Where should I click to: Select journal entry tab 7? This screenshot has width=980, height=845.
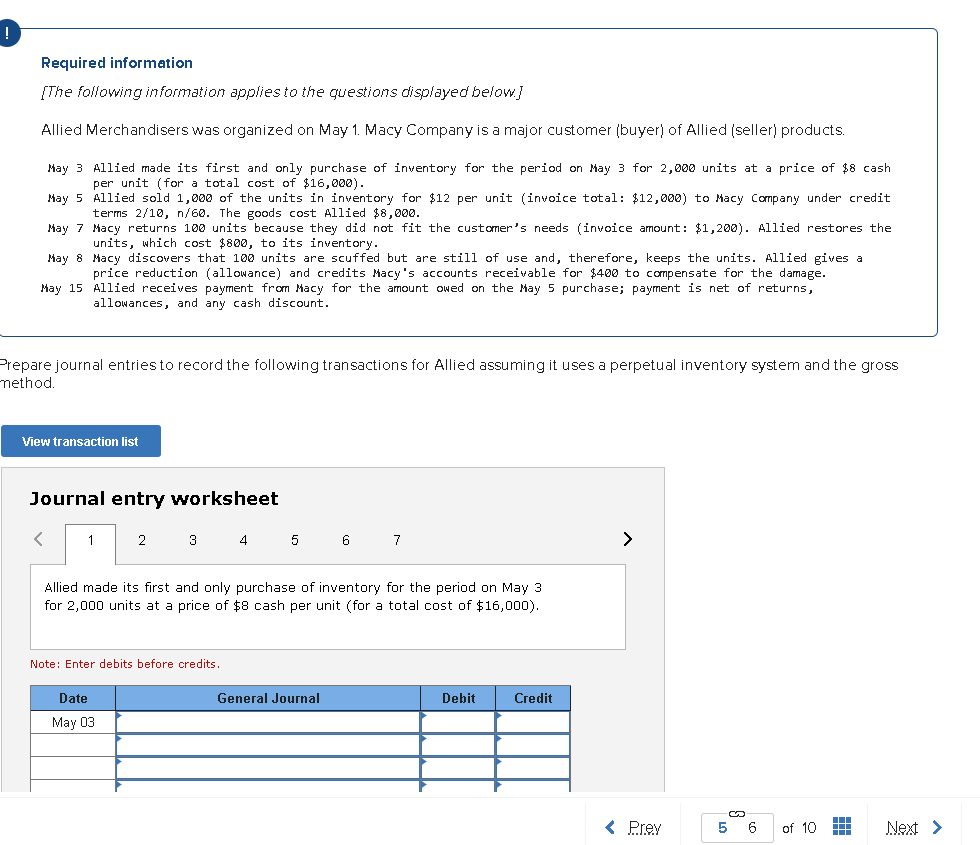point(397,541)
